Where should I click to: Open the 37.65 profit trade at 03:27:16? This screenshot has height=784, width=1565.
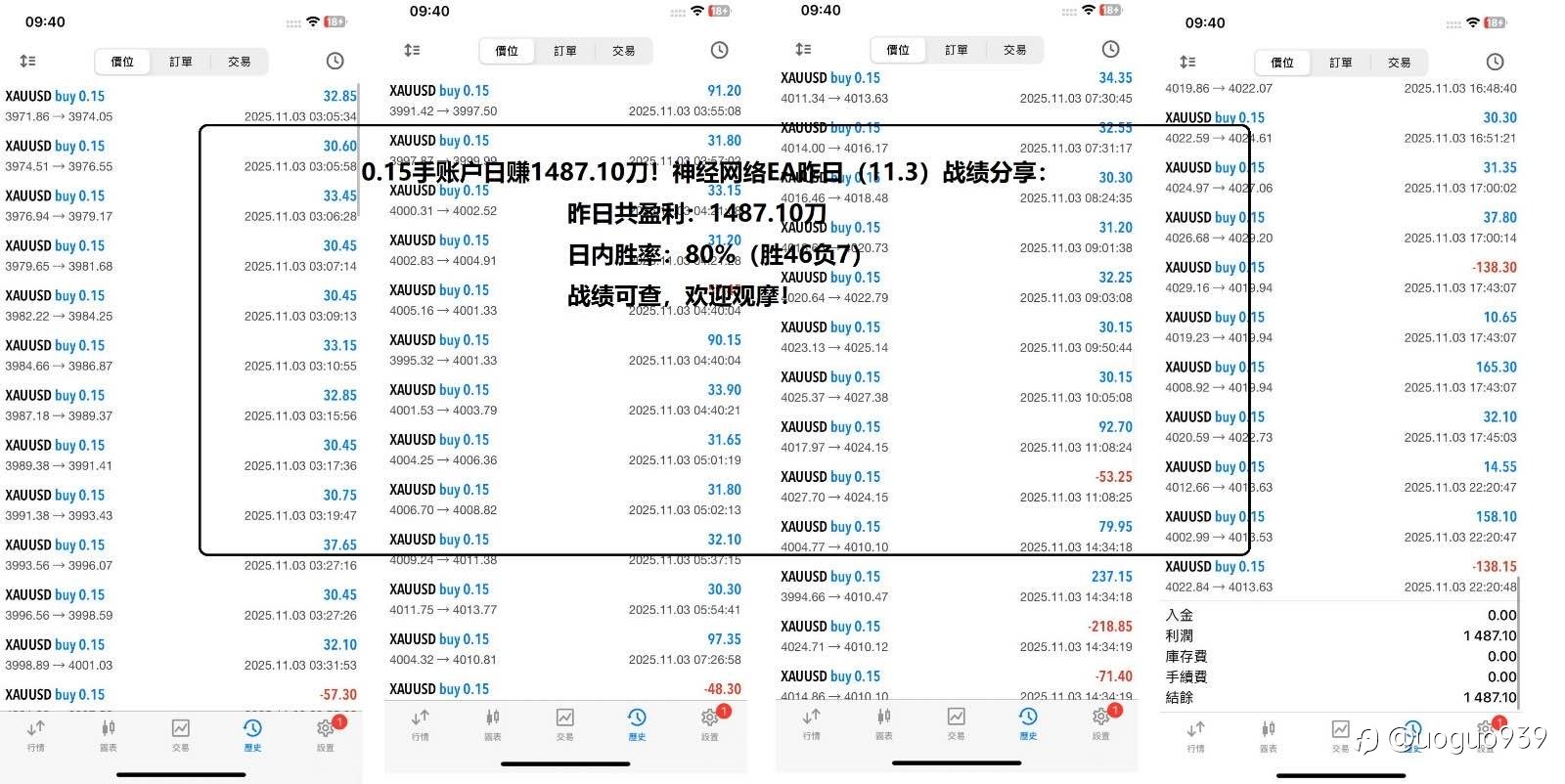(x=181, y=554)
